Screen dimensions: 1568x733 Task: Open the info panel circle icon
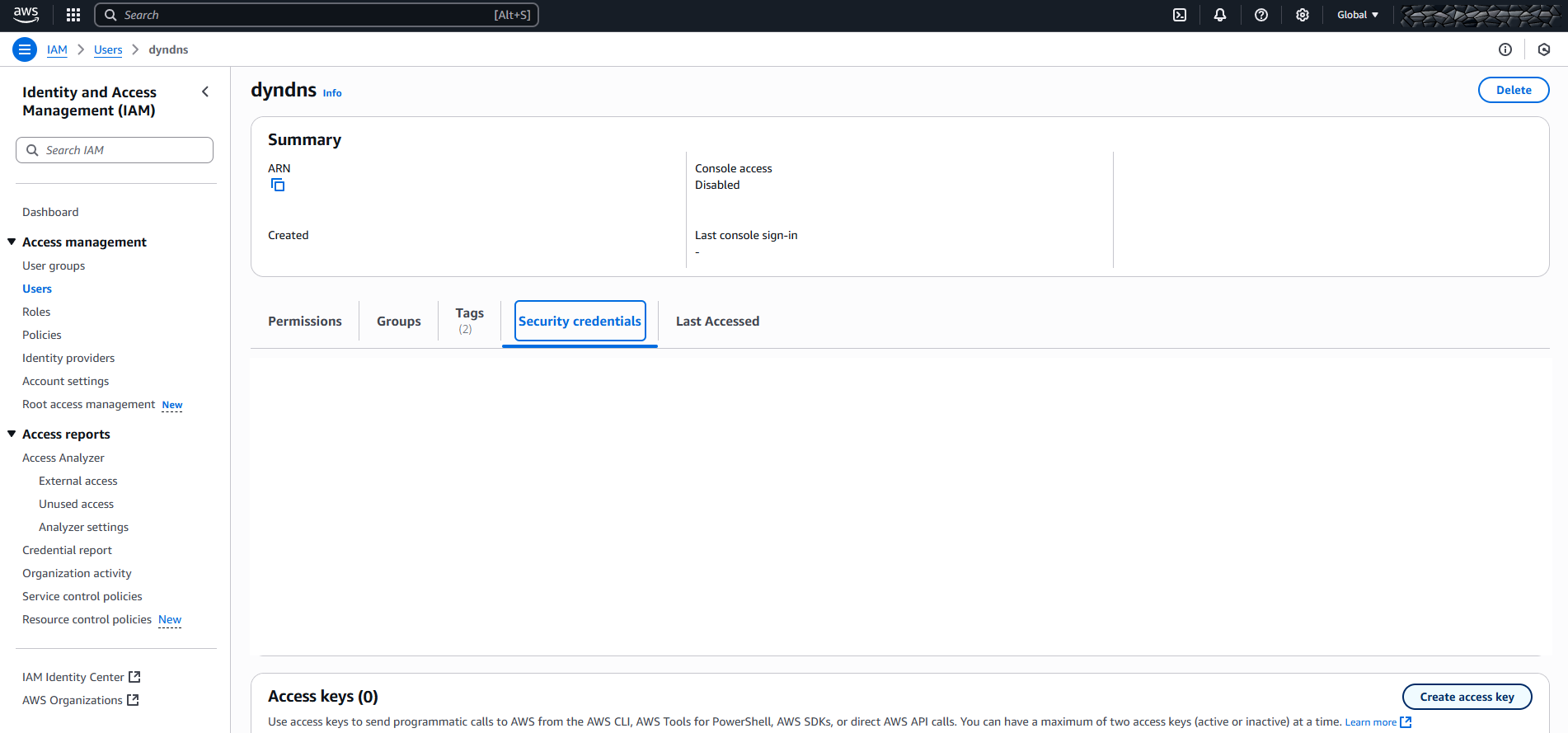tap(1505, 49)
